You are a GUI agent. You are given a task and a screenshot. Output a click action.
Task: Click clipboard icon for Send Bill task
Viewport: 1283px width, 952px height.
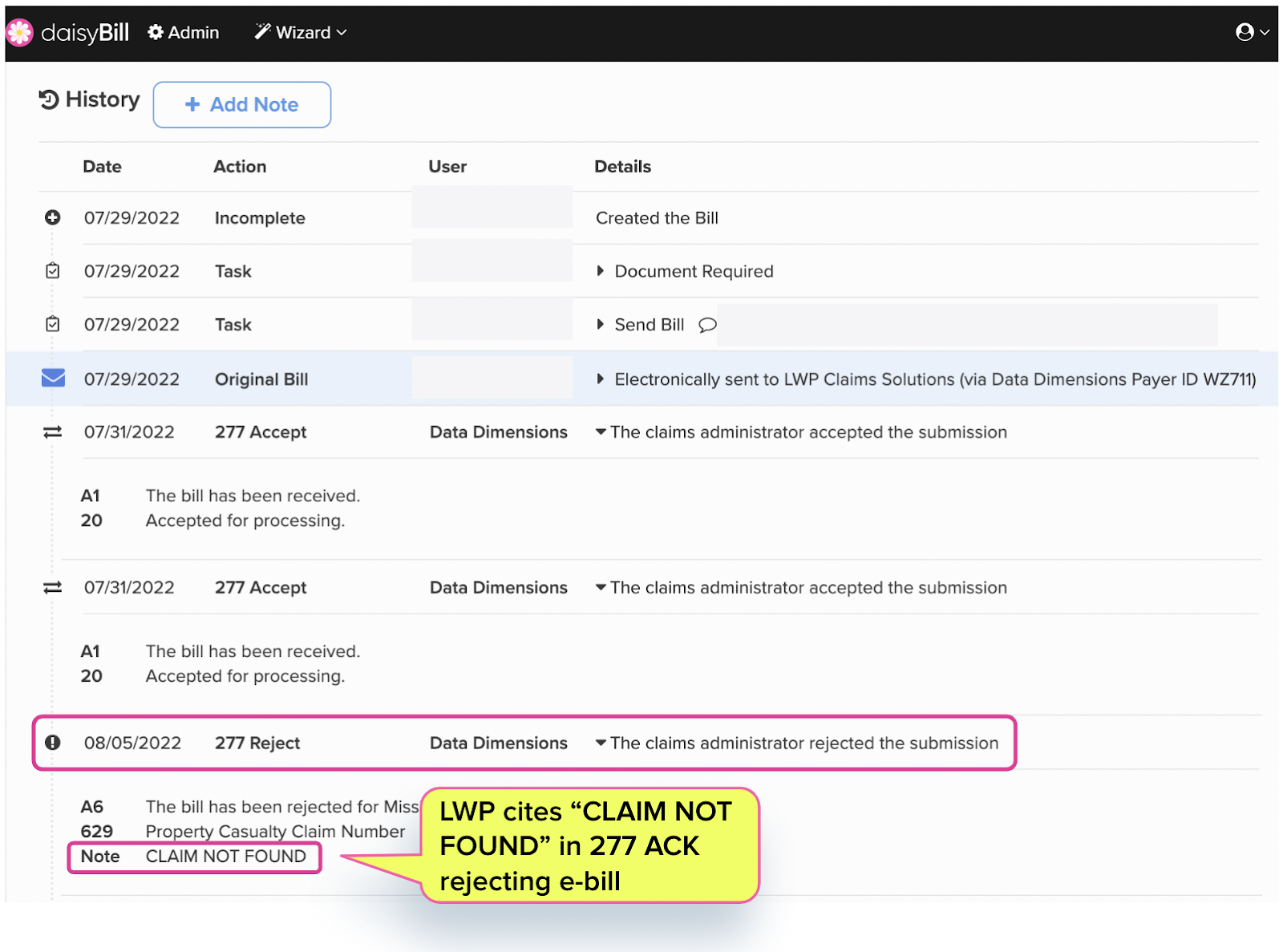53,324
